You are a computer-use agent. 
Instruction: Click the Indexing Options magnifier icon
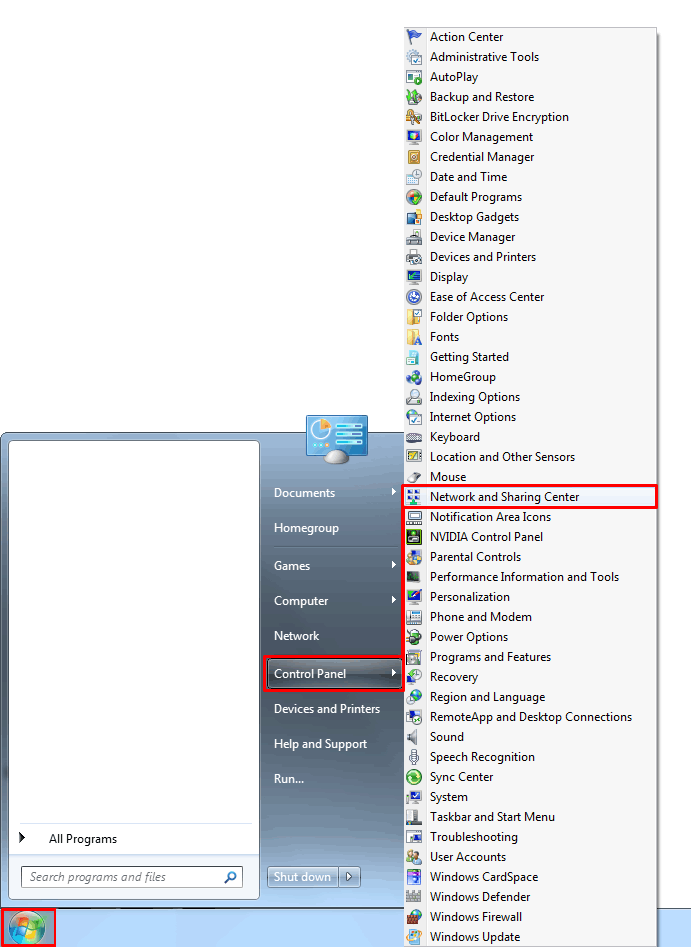(x=414, y=397)
